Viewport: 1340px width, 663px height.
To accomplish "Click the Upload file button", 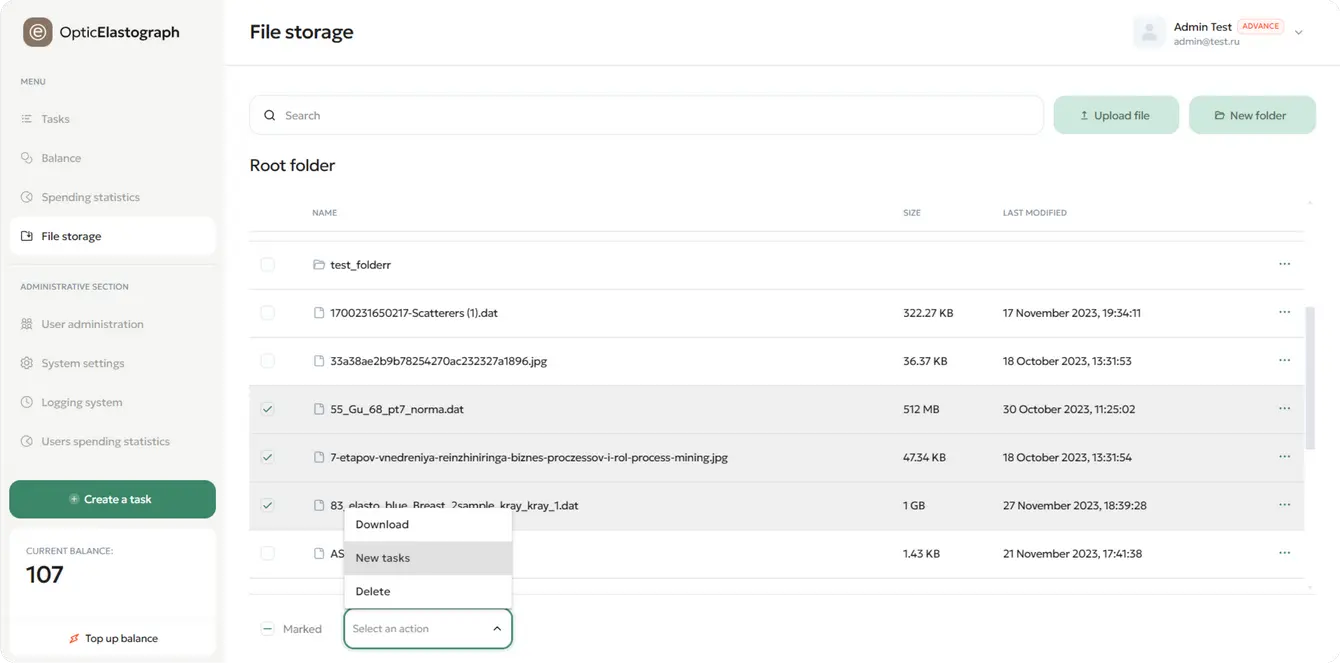I will click(x=1115, y=116).
